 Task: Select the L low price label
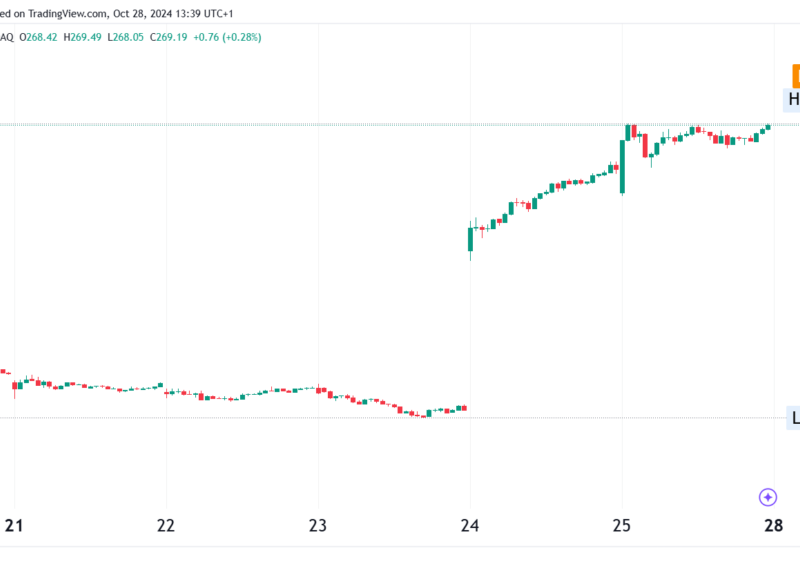click(x=794, y=418)
